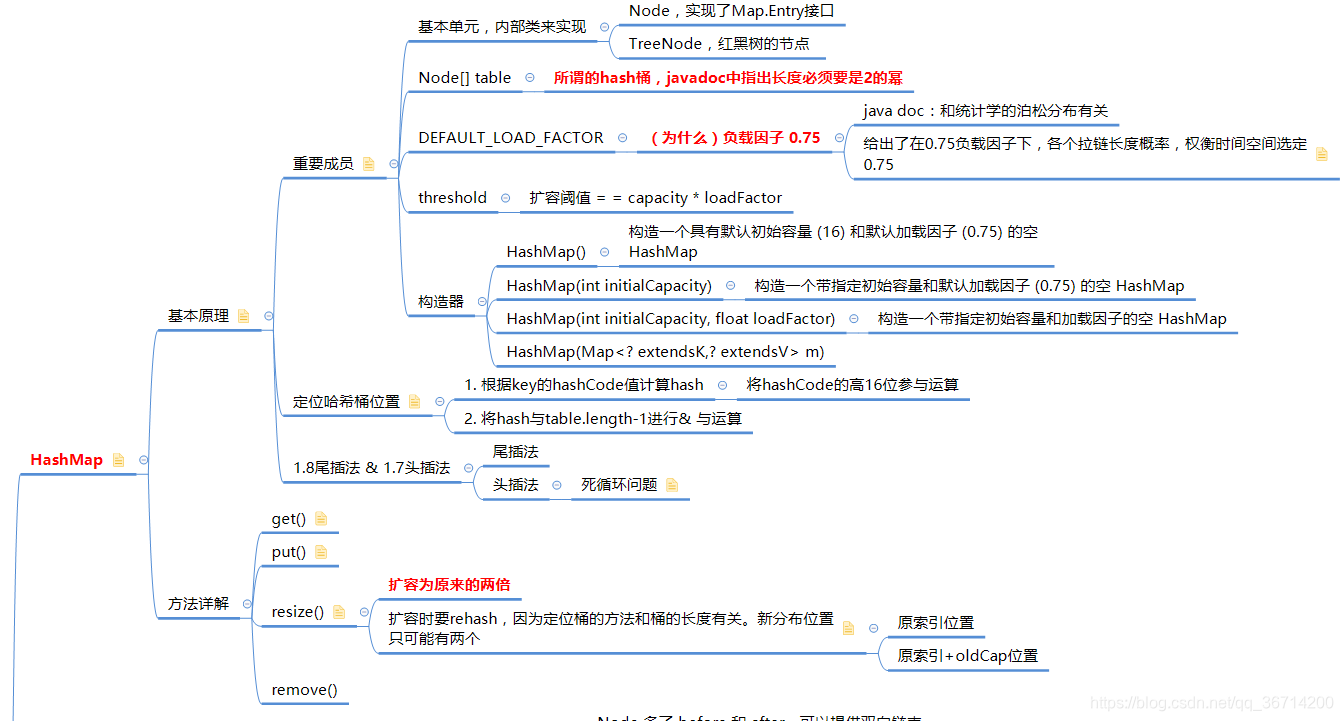This screenshot has width=1343, height=721.
Task: Select the 1.8尾插法 & 1.7头插法 topic
Action: (x=371, y=468)
